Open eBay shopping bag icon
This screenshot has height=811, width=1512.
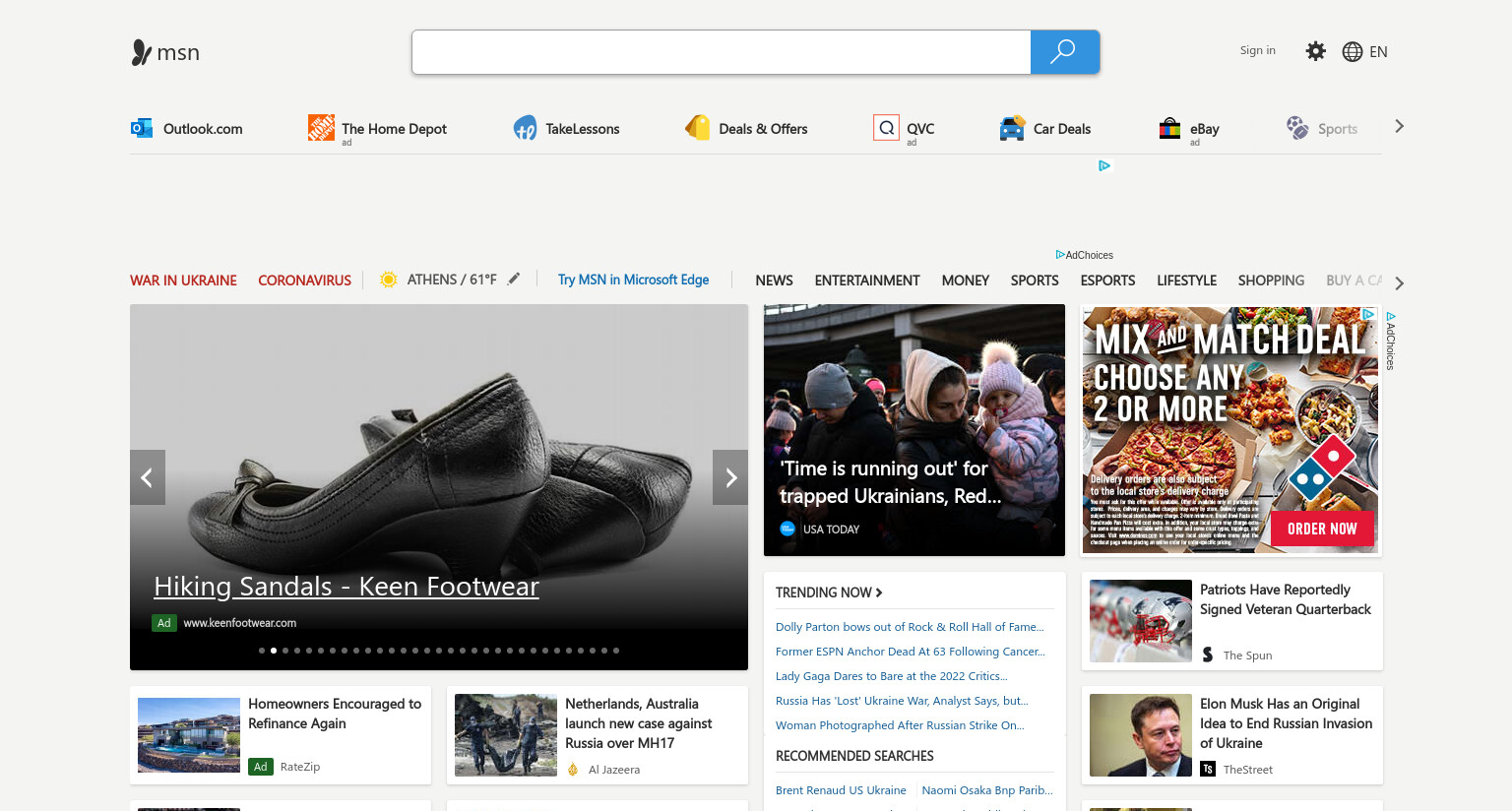pos(1169,128)
